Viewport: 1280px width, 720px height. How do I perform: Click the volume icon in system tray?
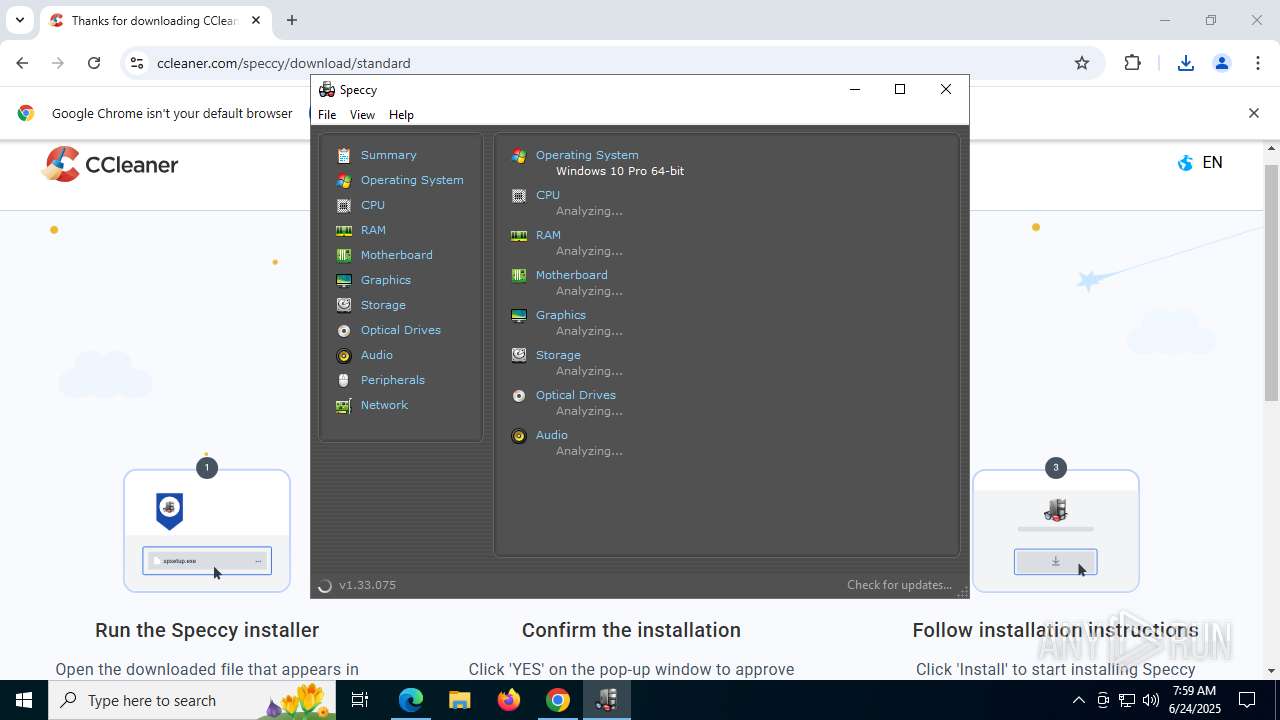pos(1151,700)
